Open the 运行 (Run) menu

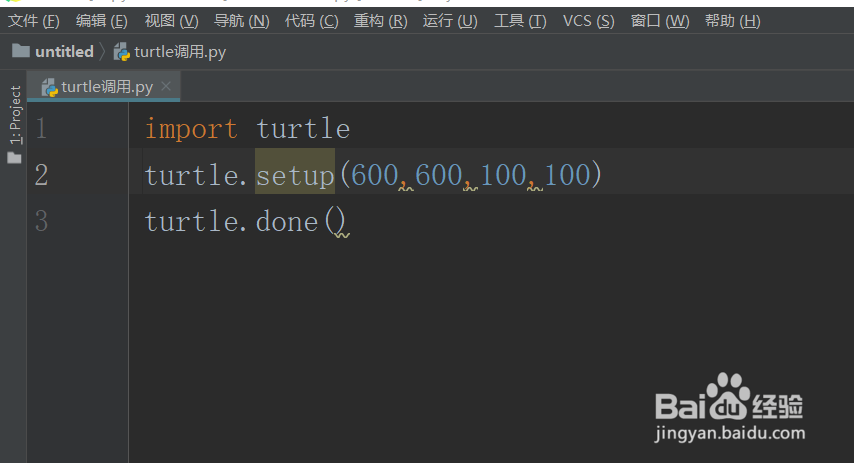pos(450,21)
